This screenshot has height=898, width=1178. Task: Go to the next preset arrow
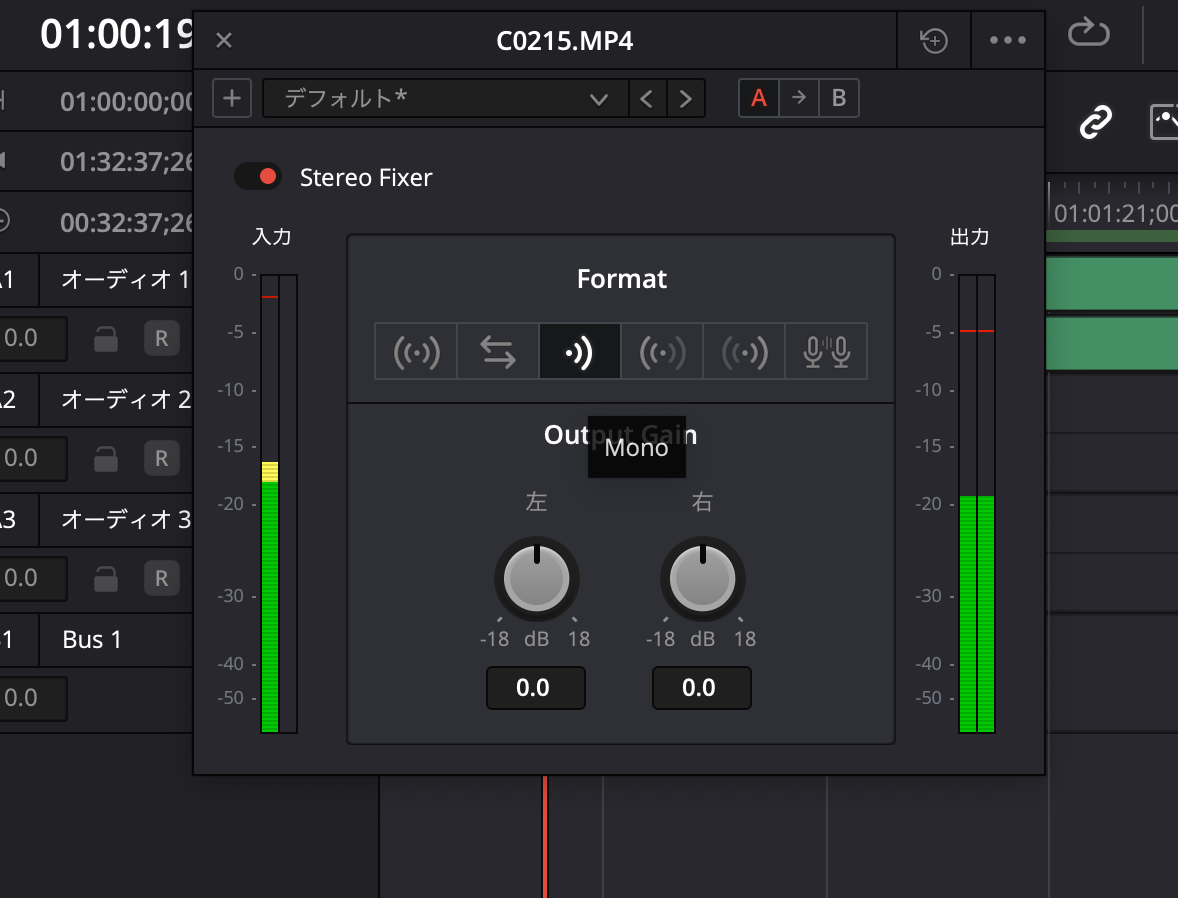click(686, 98)
